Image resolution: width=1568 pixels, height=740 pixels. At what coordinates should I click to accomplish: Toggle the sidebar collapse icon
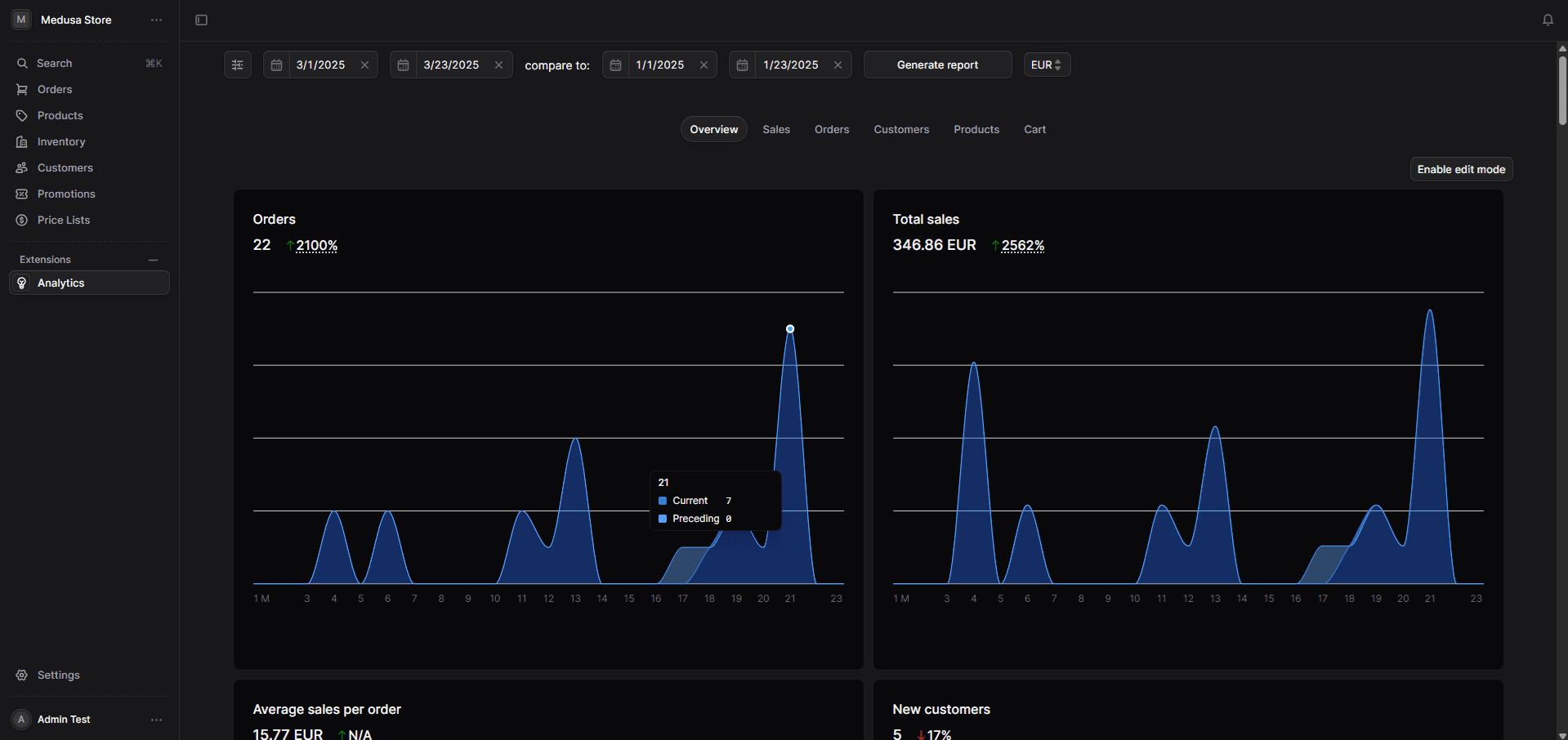click(x=201, y=20)
